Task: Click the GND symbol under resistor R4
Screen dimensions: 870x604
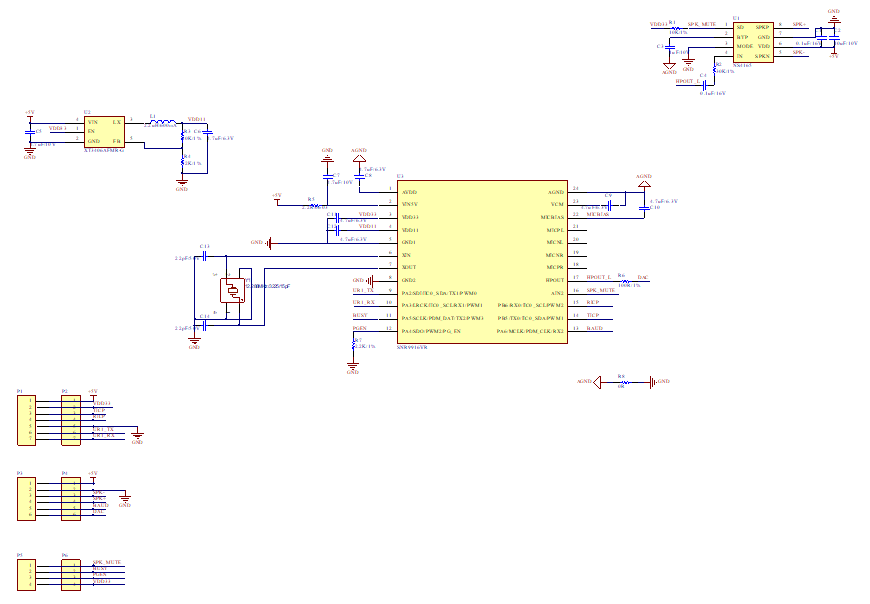Action: 182,185
